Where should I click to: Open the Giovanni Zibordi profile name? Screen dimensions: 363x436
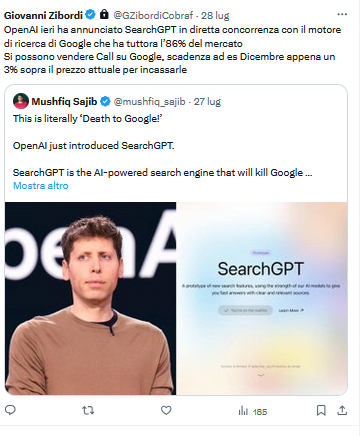click(43, 15)
